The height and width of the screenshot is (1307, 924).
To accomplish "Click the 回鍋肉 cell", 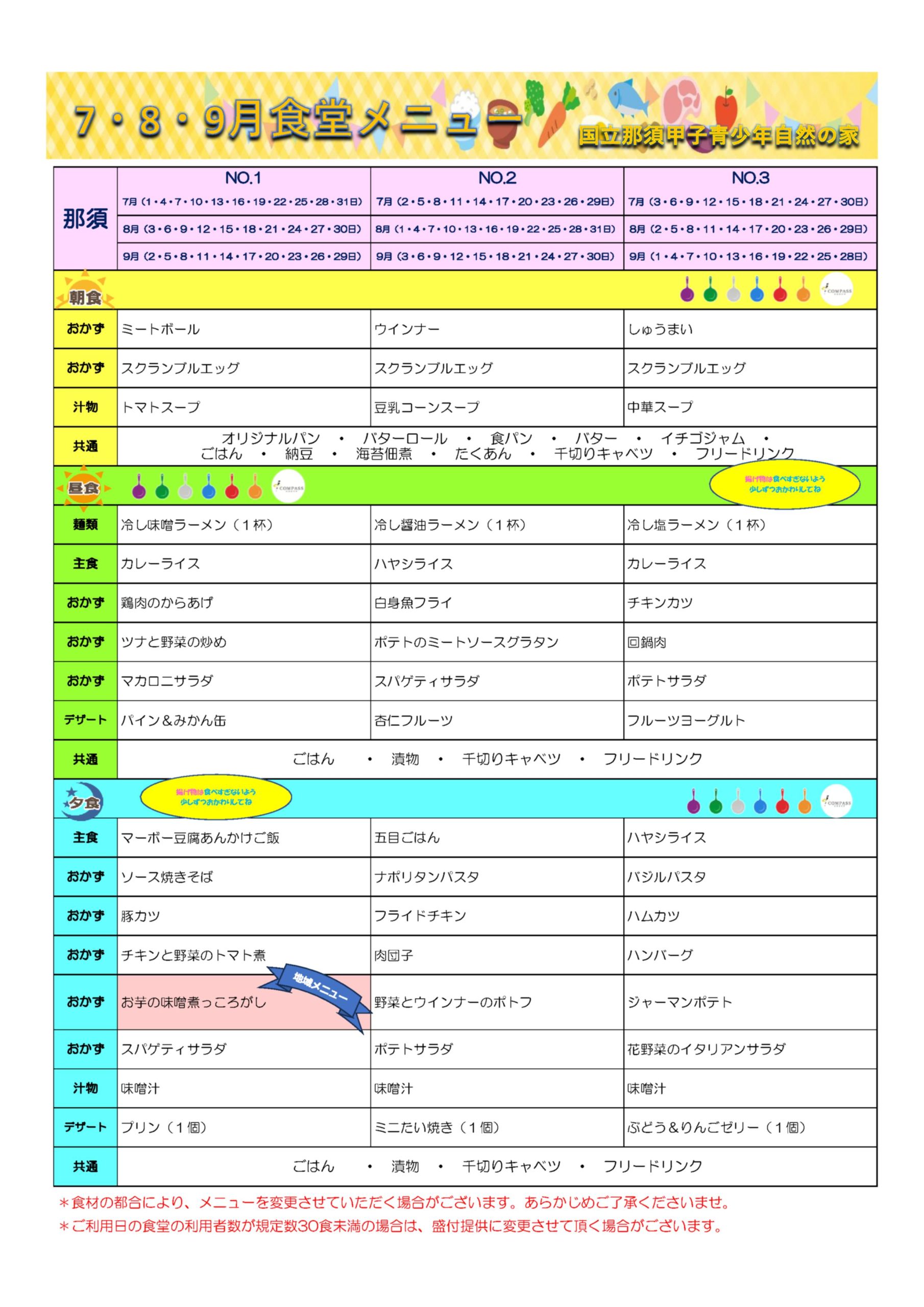I will point(750,642).
